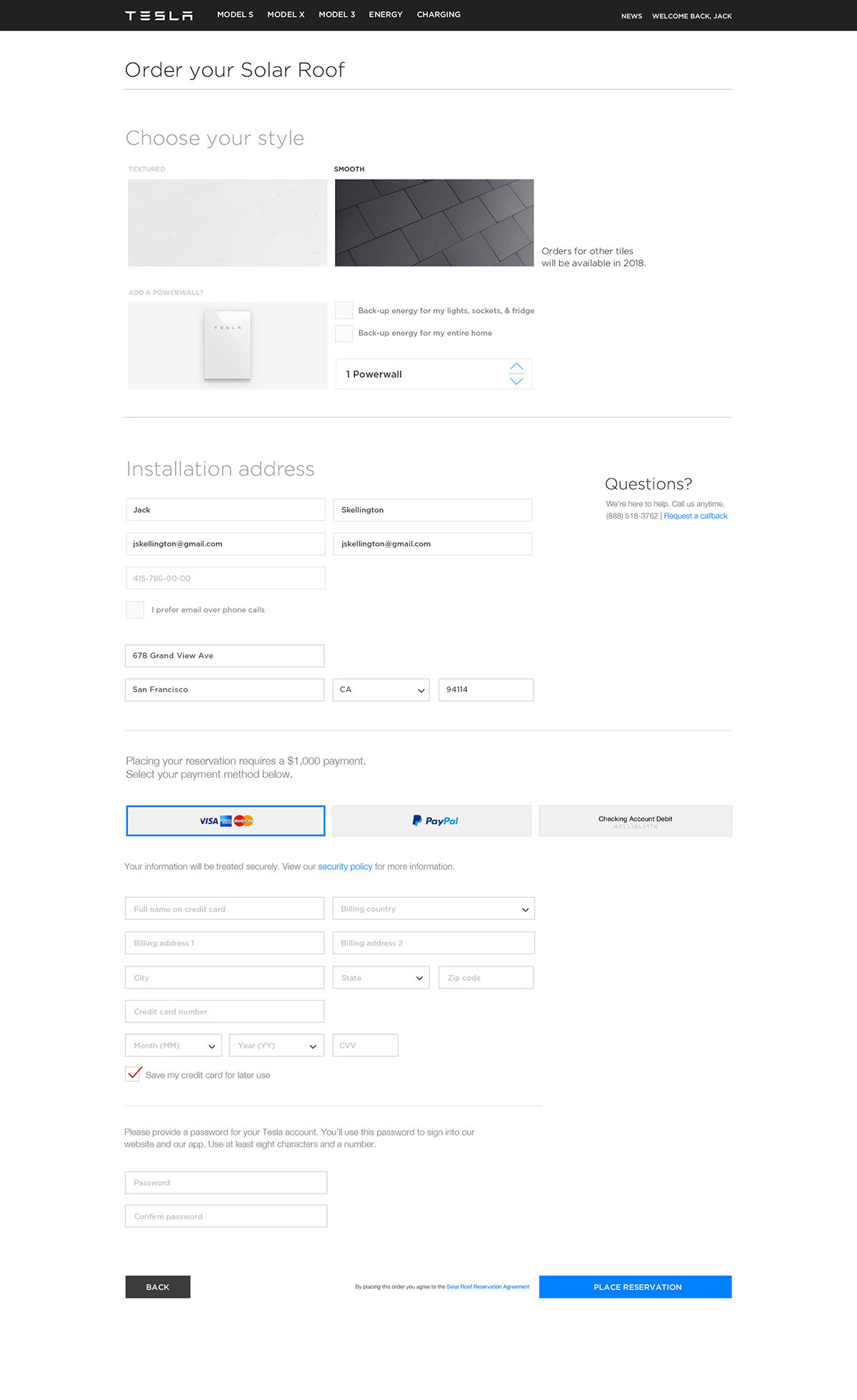Viewport: 857px width, 1400px height.
Task: Click the first email field
Action: tap(226, 544)
